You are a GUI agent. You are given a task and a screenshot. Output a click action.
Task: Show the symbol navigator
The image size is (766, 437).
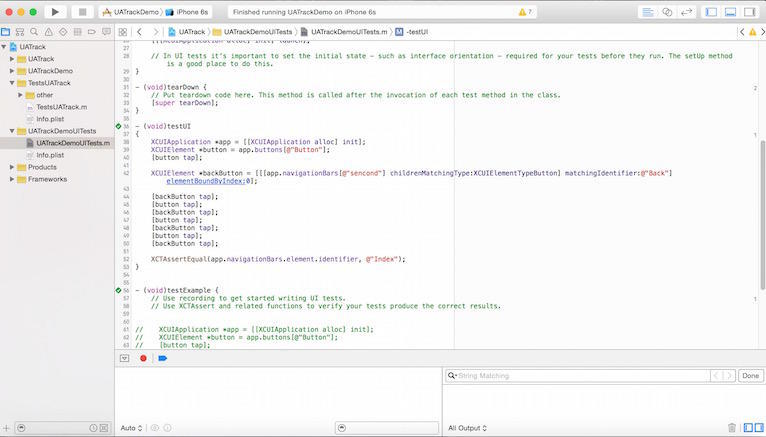[x=20, y=32]
